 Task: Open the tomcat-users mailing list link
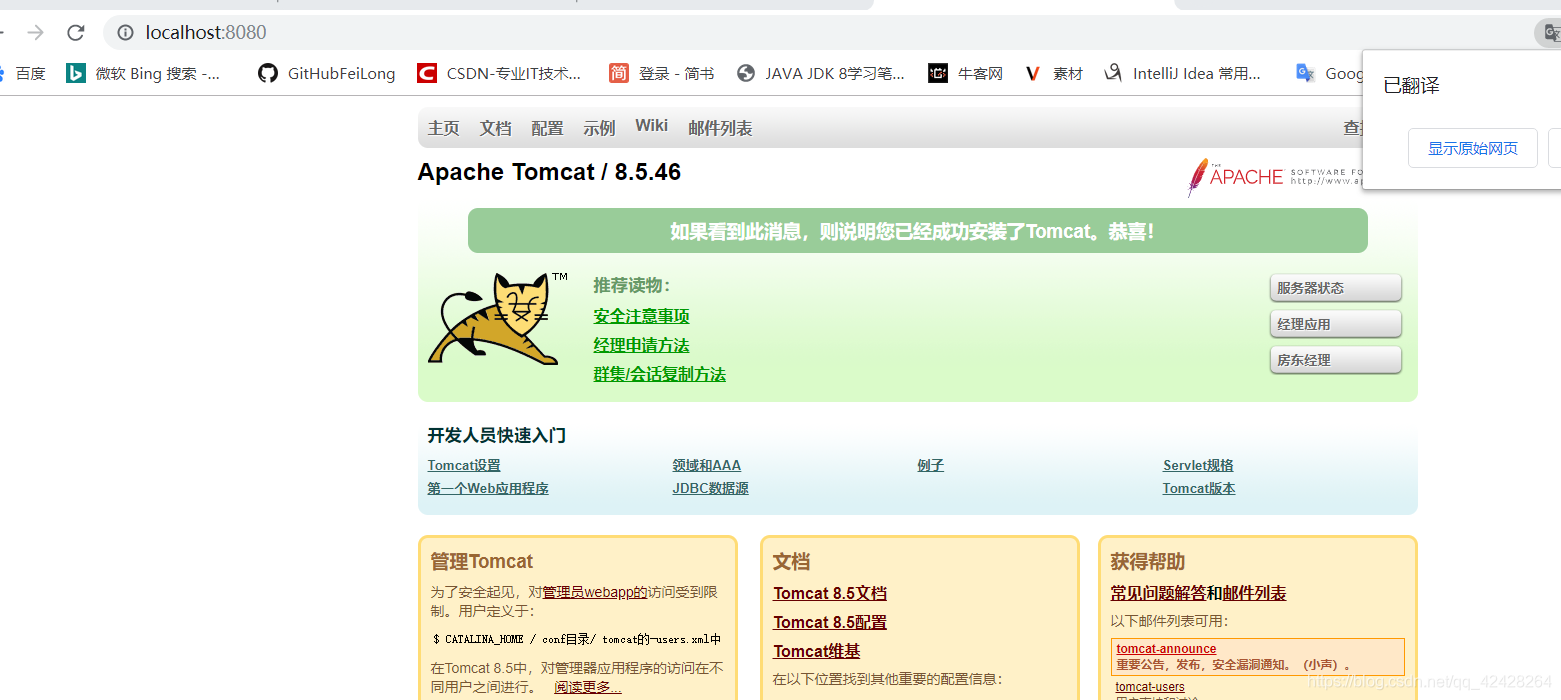point(1150,687)
